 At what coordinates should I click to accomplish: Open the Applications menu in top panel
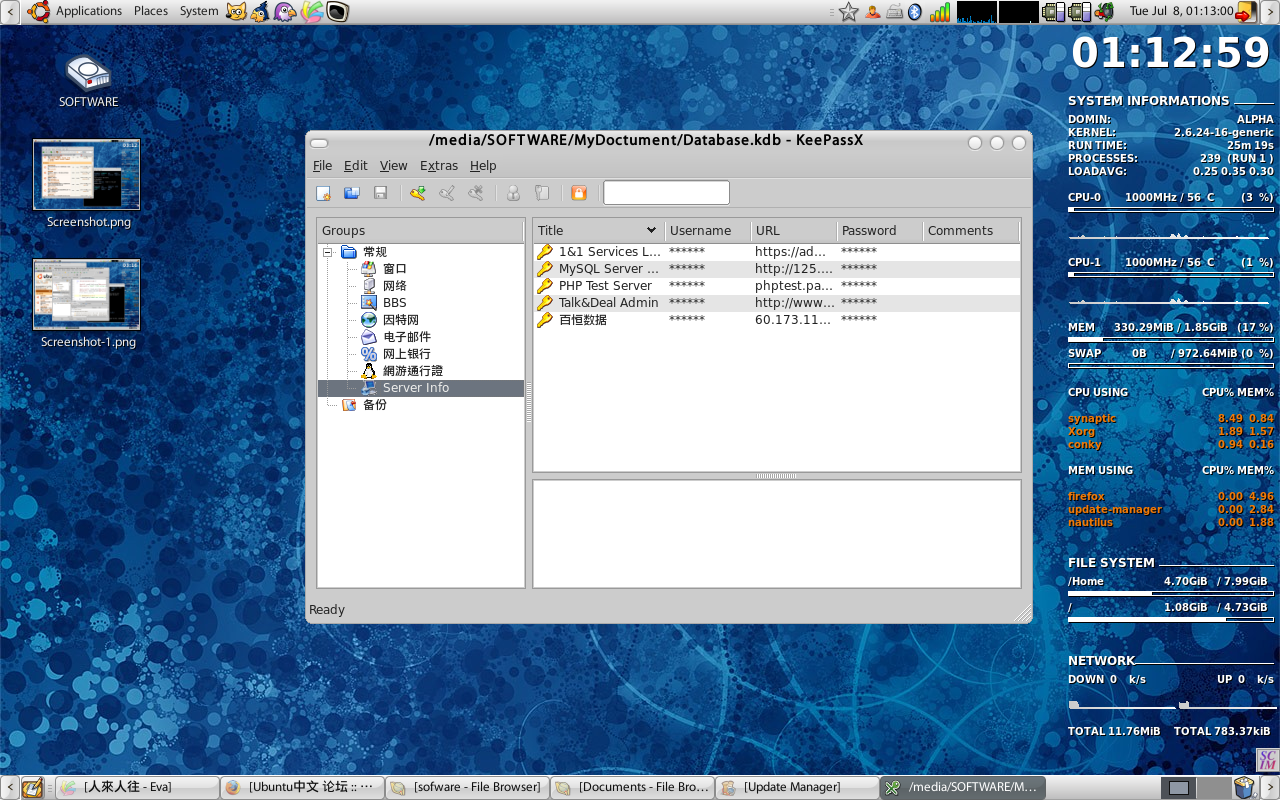point(89,11)
